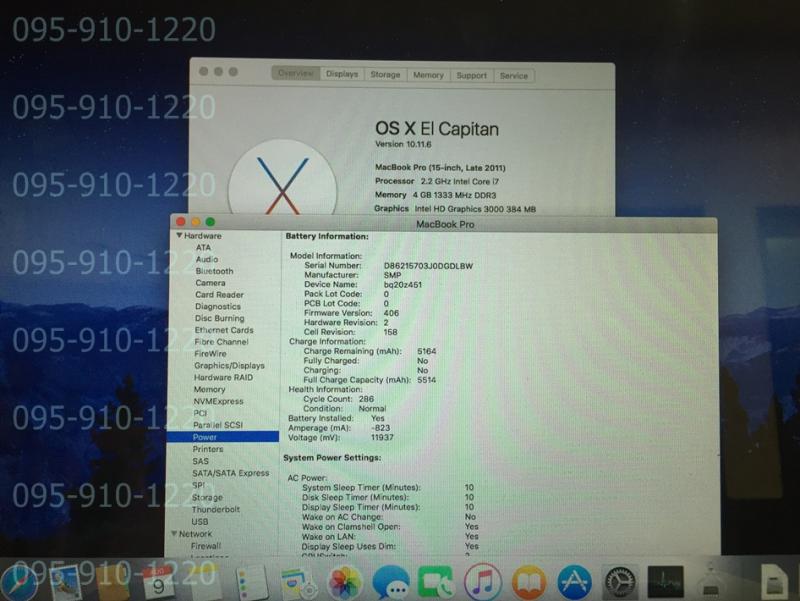Open FaceTime from the Dock
Viewport: 800px width, 601px height.
pyautogui.click(x=437, y=582)
